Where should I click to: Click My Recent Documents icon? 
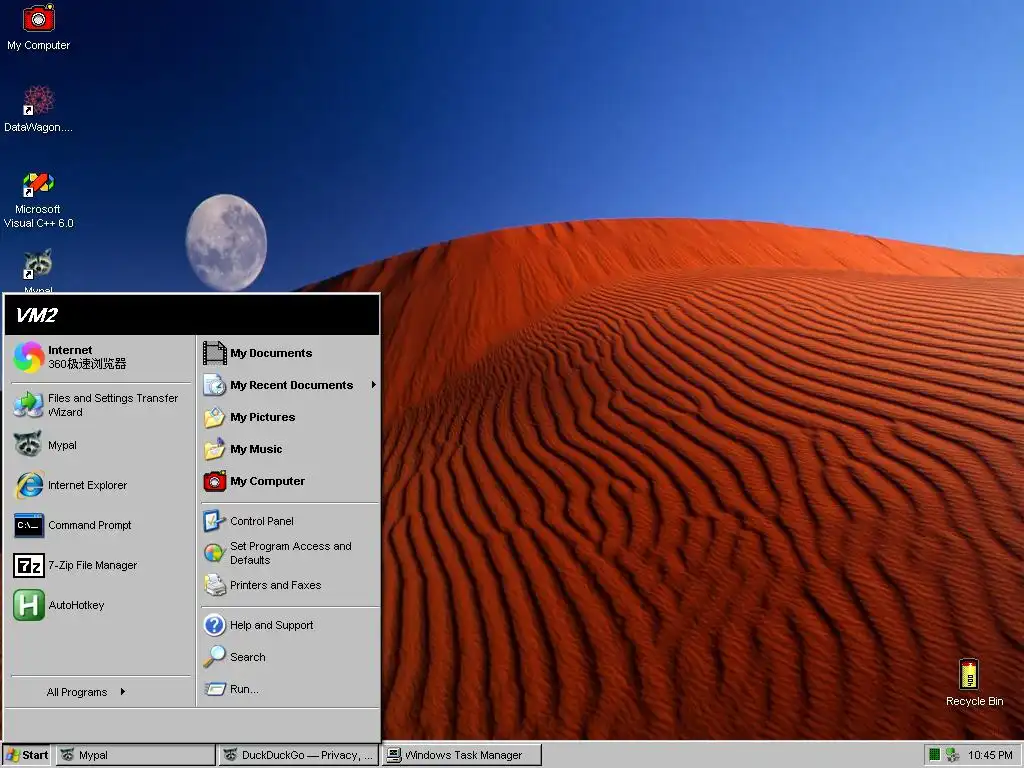click(214, 385)
